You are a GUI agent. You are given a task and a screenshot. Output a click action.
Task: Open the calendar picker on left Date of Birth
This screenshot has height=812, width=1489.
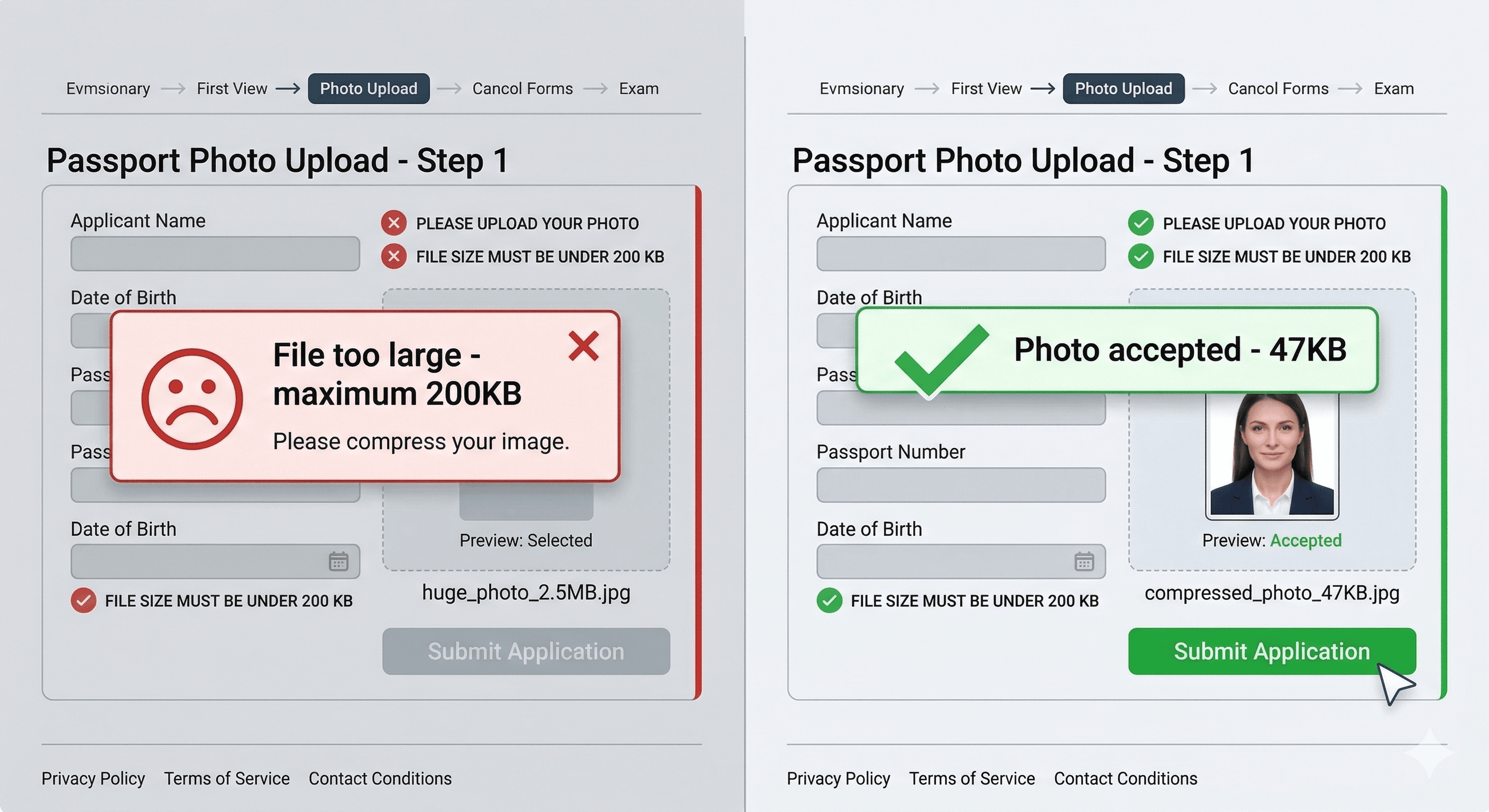(339, 561)
